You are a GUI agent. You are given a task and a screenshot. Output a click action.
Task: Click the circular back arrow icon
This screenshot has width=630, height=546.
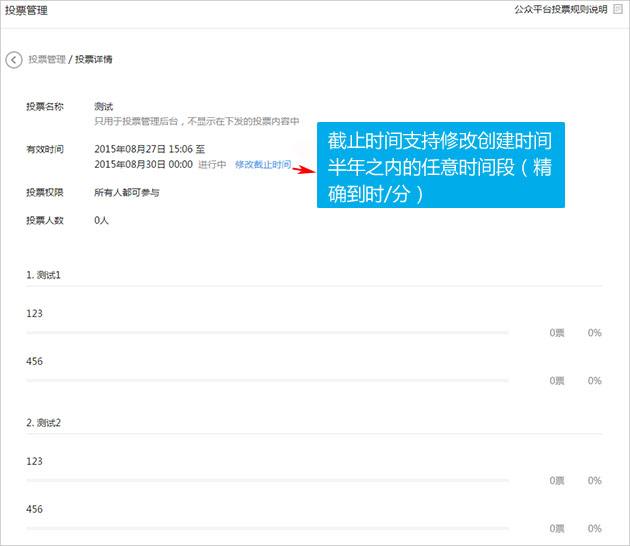point(14,60)
